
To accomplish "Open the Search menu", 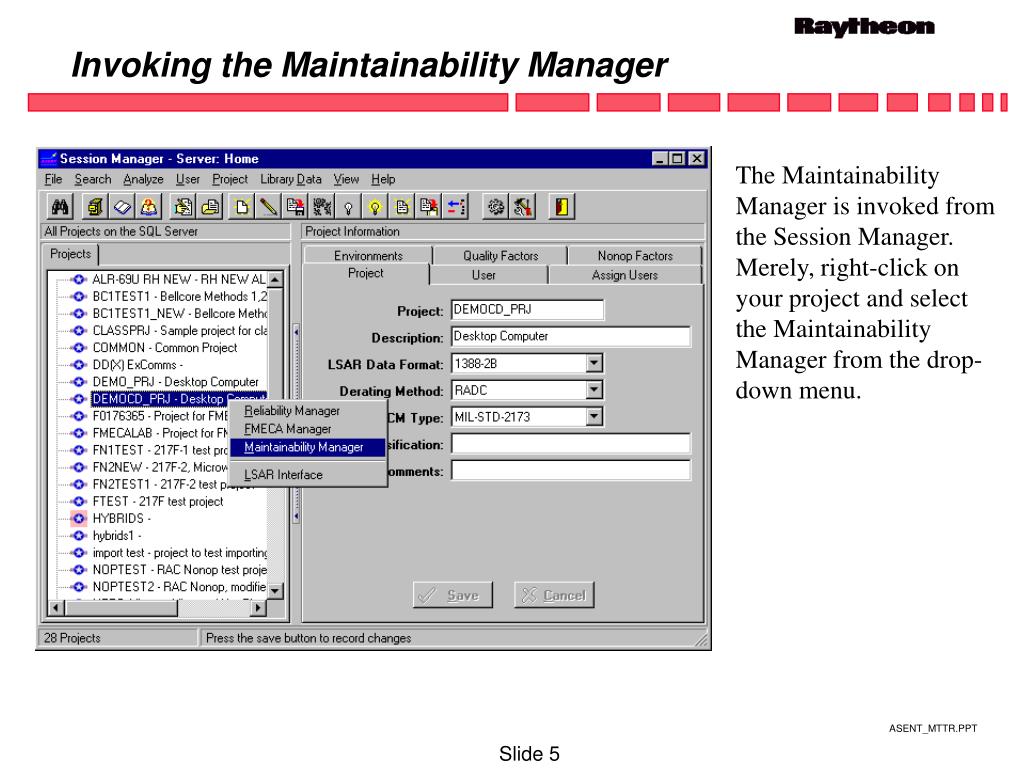I will click(93, 179).
